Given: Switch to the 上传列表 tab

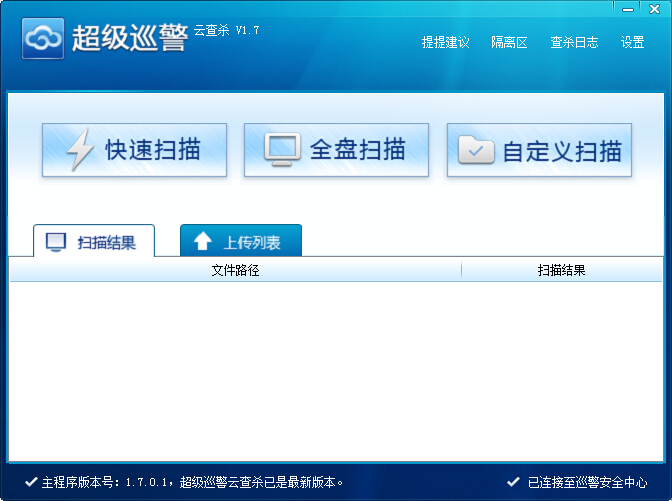Looking at the screenshot, I should click(x=241, y=241).
